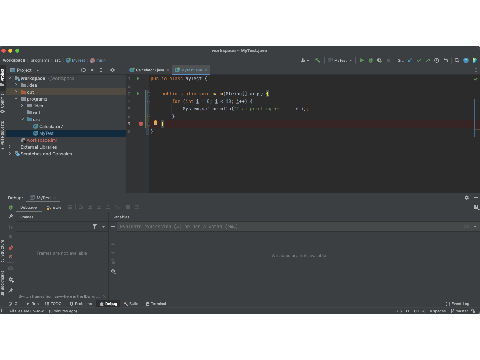Run the program with the green toolbar arrow
Viewport: 480px width, 360px height.
pos(362,60)
